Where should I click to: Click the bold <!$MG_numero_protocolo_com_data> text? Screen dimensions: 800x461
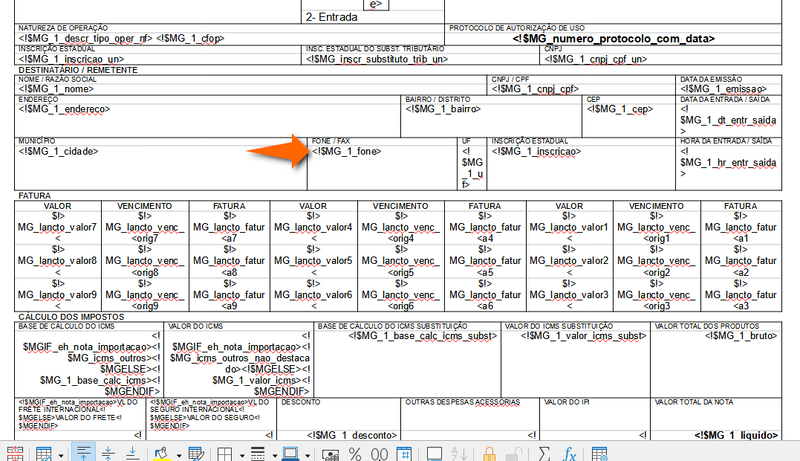tap(614, 39)
